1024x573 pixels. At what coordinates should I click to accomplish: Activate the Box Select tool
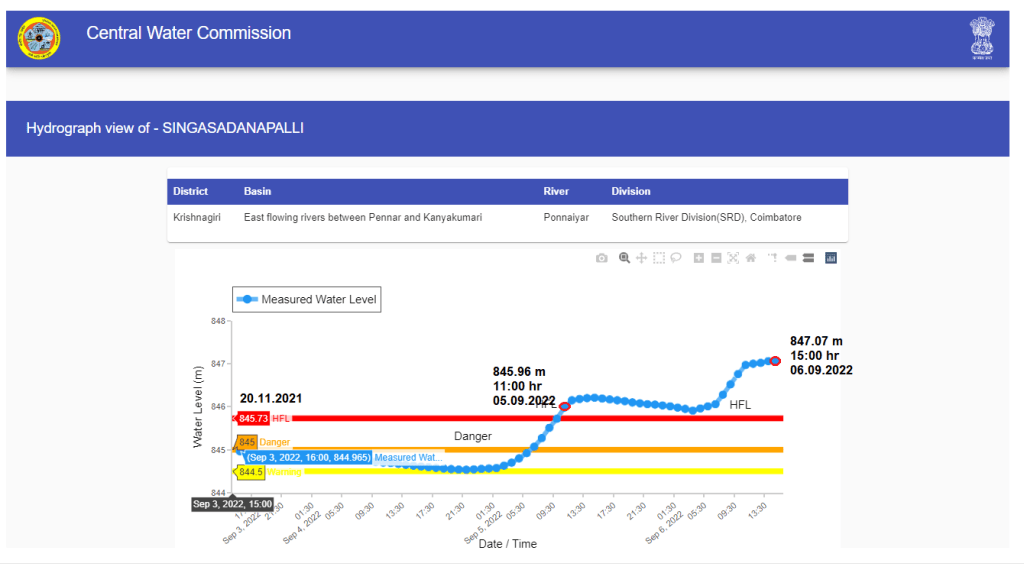(x=659, y=258)
